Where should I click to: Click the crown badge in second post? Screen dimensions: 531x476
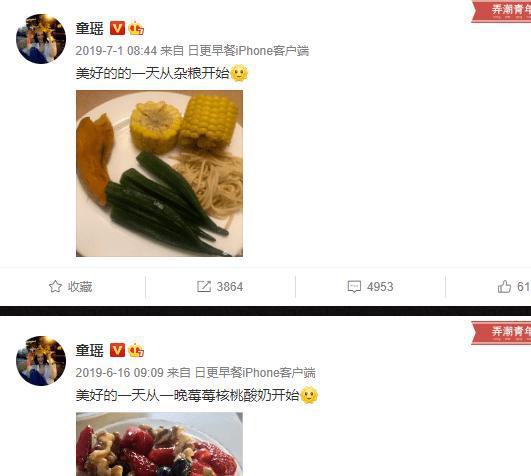136,350
